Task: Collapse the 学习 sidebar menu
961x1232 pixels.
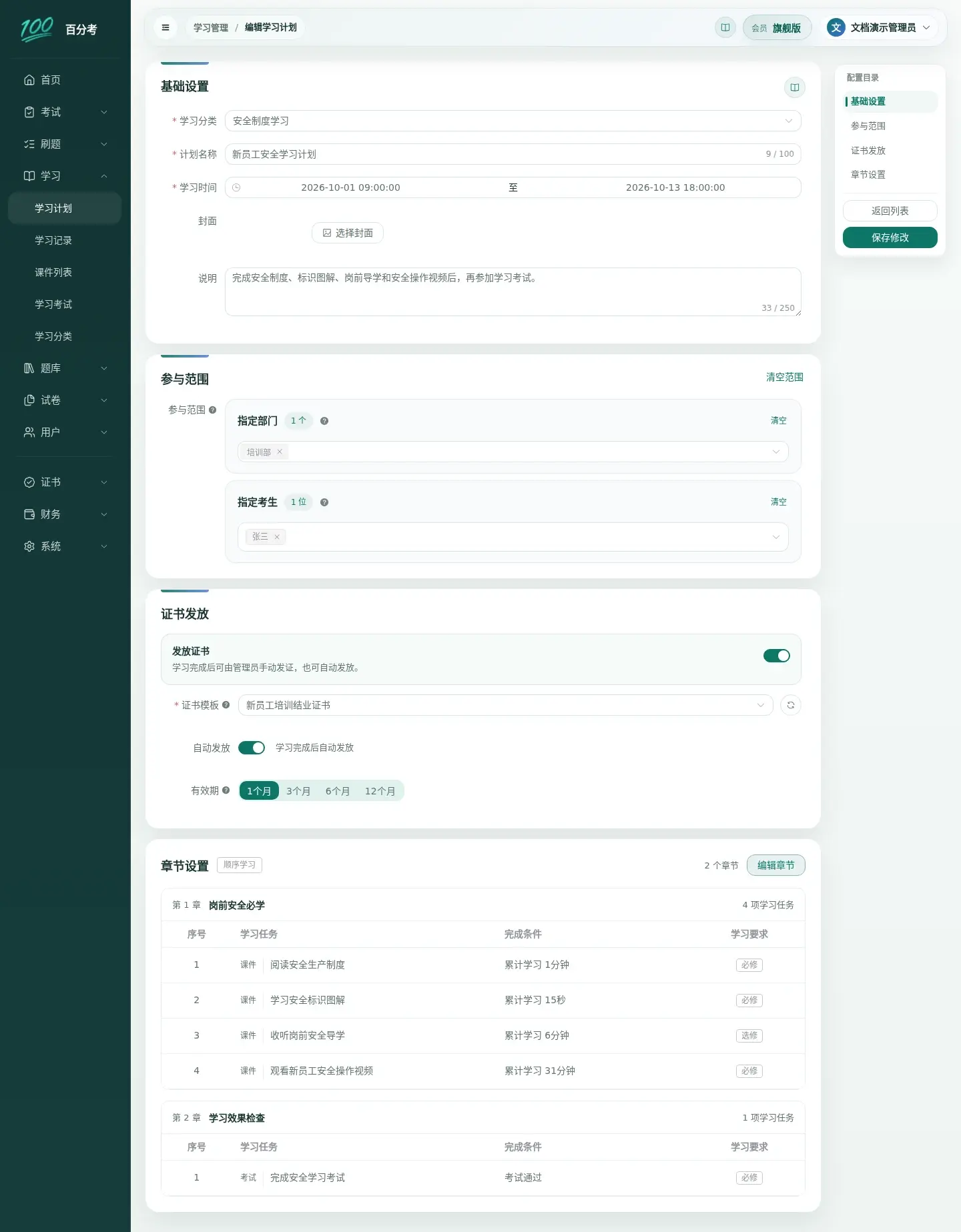Action: (65, 176)
